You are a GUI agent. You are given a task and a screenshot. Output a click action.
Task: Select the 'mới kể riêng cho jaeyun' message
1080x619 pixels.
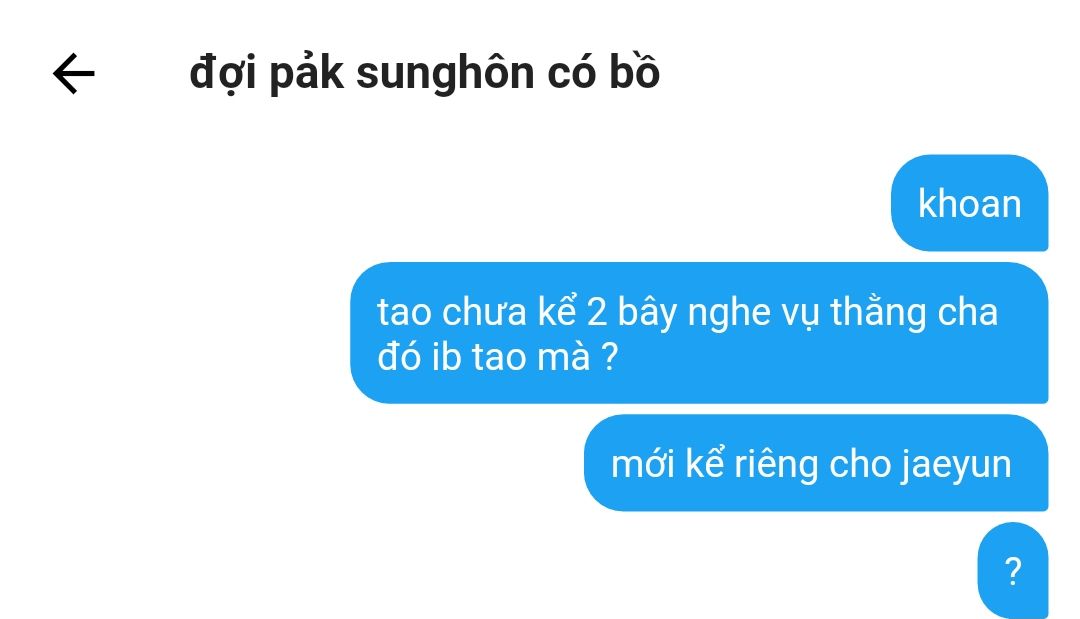(816, 463)
